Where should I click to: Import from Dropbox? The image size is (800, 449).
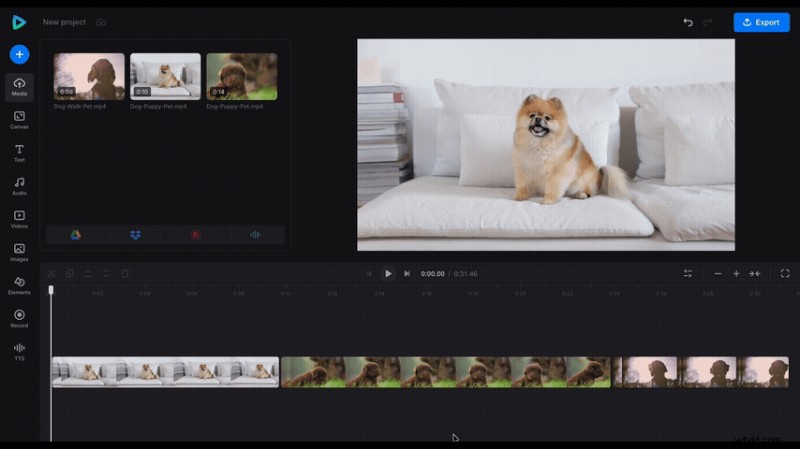coord(135,235)
